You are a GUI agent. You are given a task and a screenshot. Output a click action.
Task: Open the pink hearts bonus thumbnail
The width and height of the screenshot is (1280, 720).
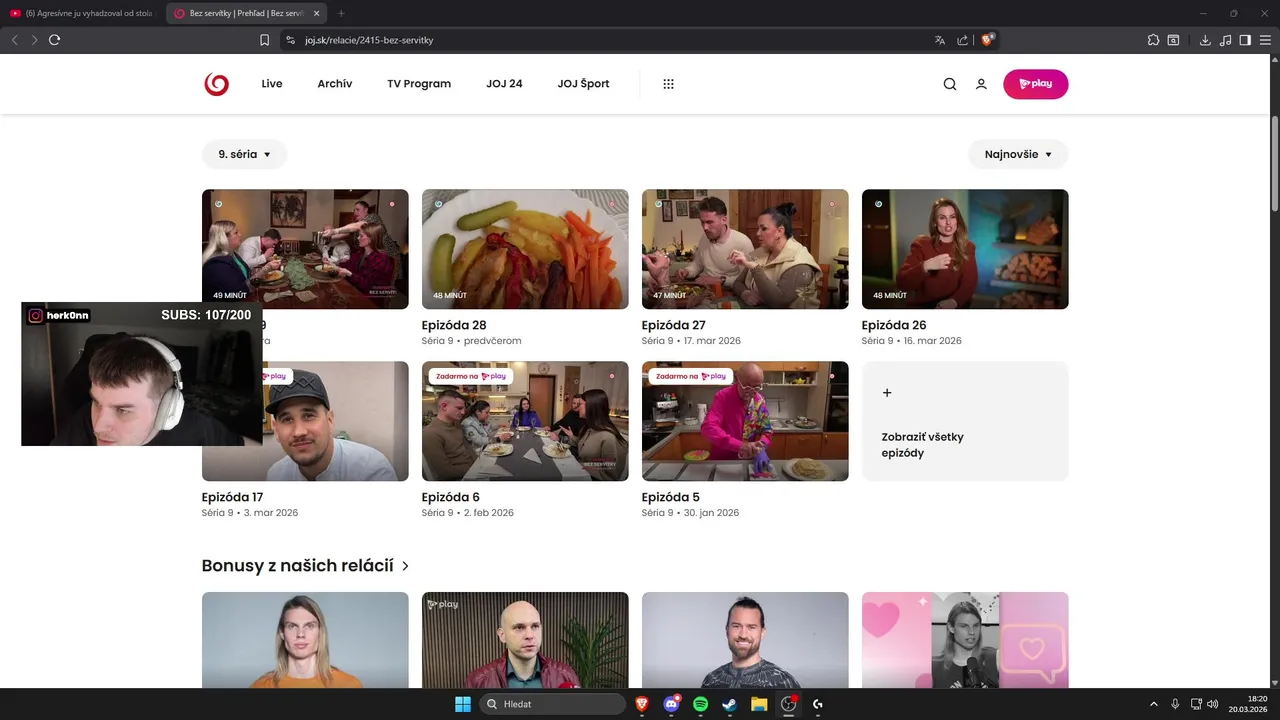965,640
